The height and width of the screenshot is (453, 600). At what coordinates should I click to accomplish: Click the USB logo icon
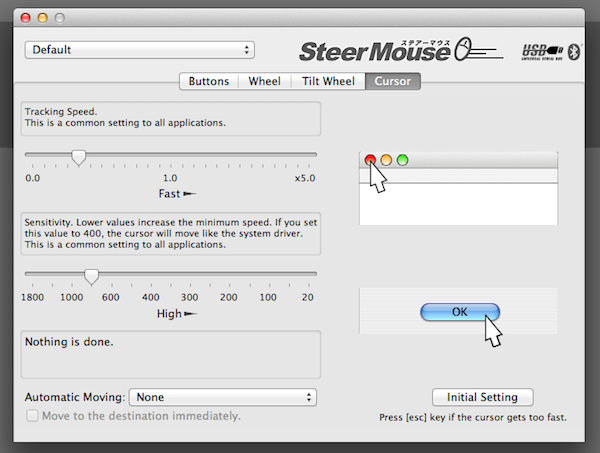pyautogui.click(x=542, y=52)
